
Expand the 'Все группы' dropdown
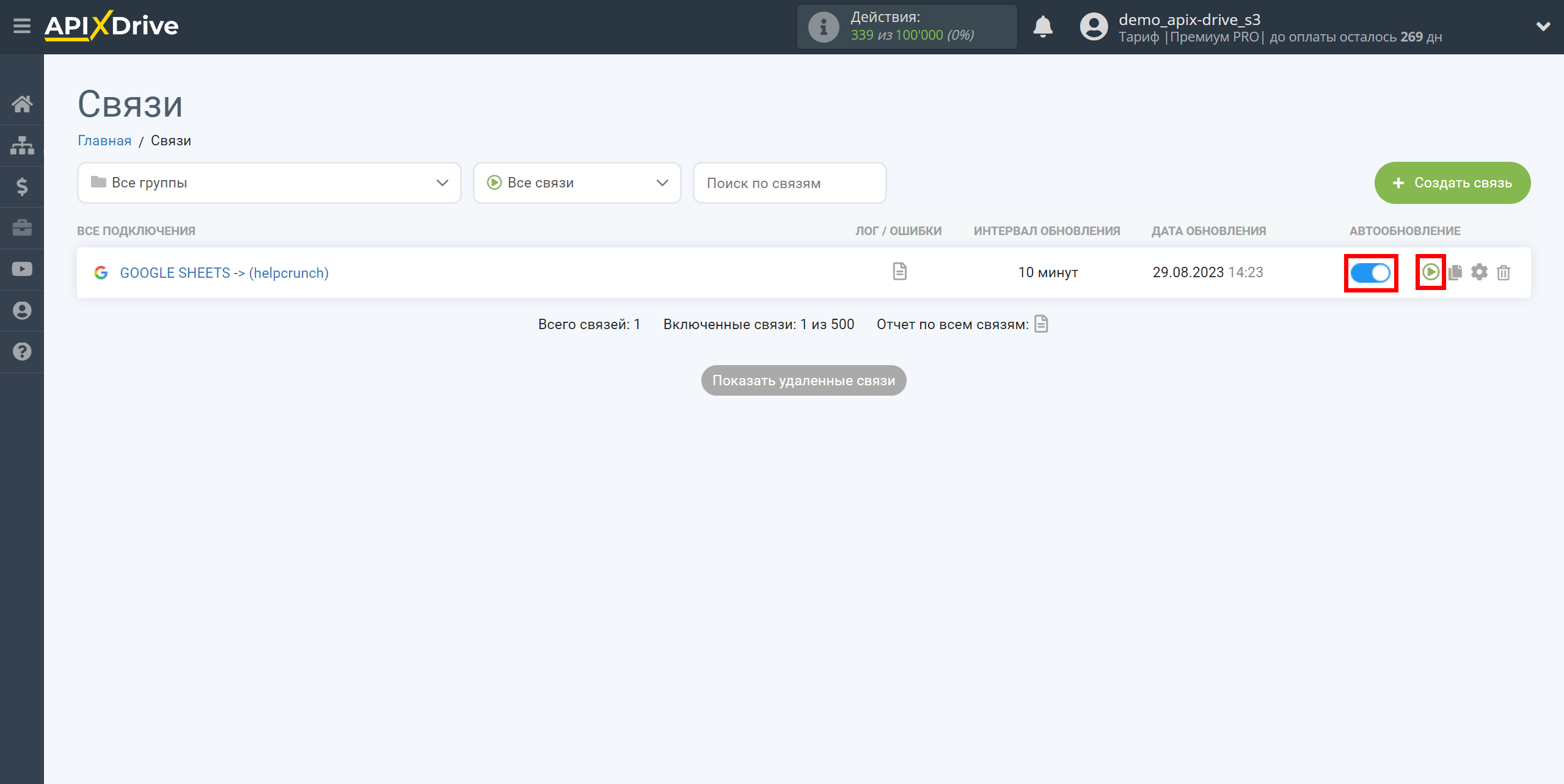pos(267,183)
